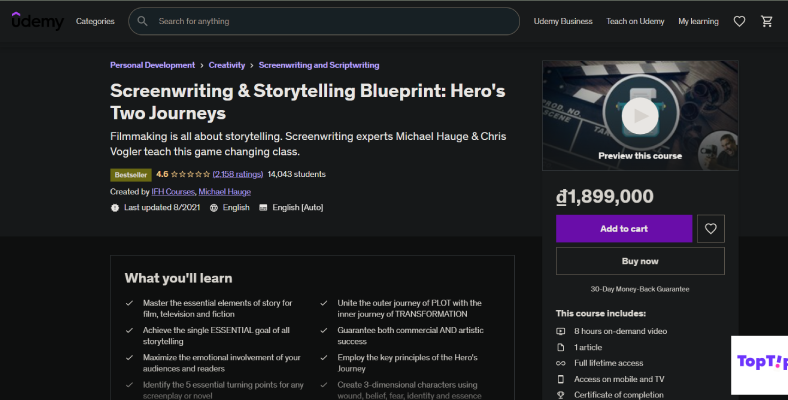Open the wishlist heart in header
This screenshot has width=788, height=400.
tap(739, 21)
